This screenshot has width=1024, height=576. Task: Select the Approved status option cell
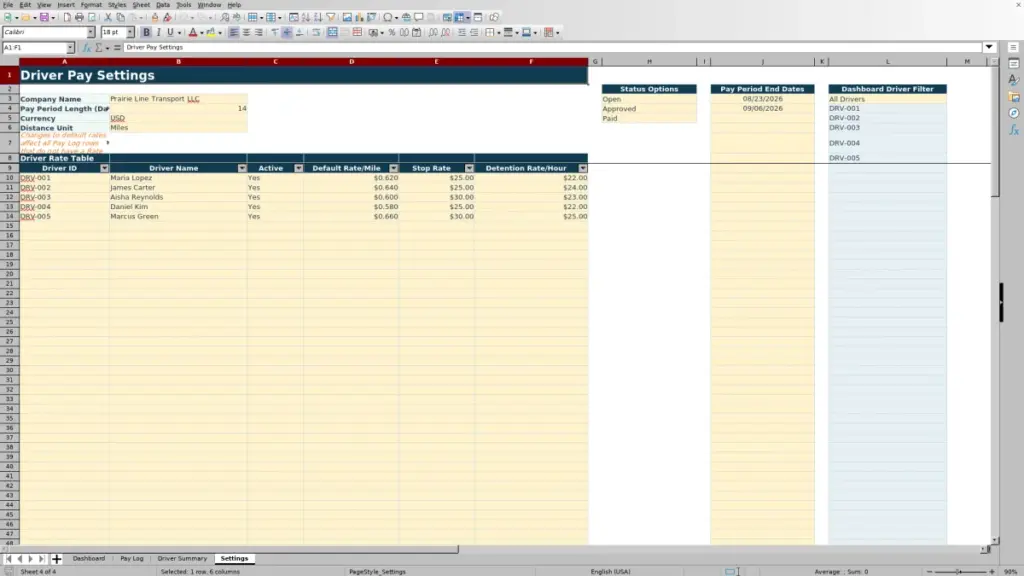click(649, 109)
